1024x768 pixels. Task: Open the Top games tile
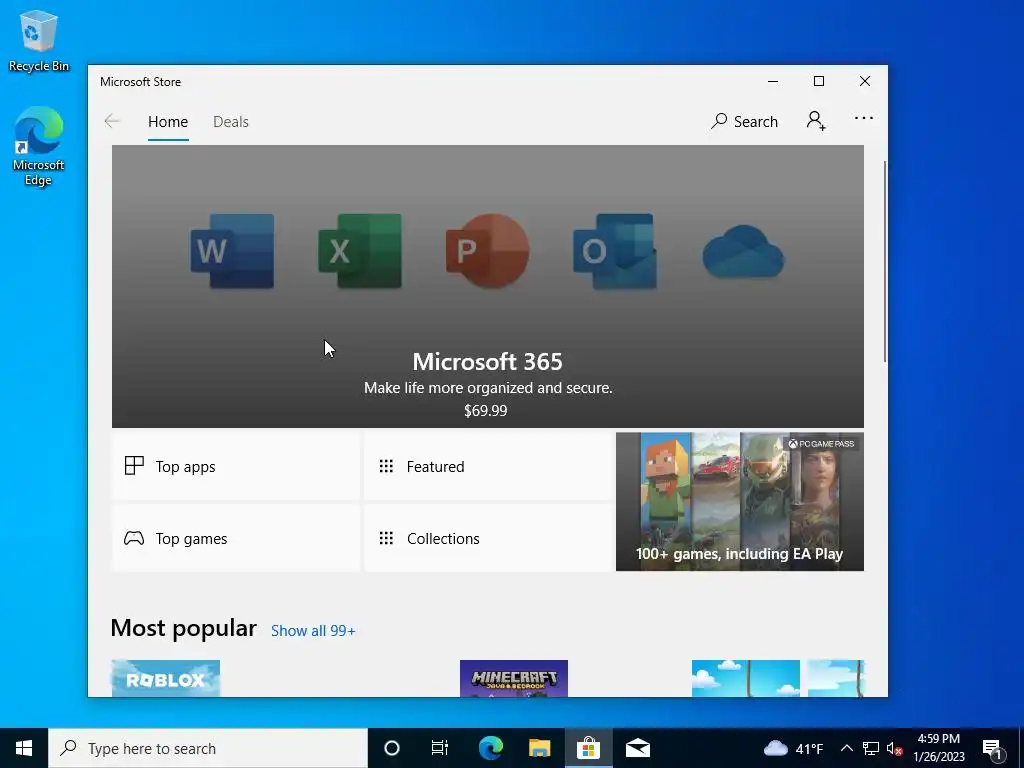(235, 538)
